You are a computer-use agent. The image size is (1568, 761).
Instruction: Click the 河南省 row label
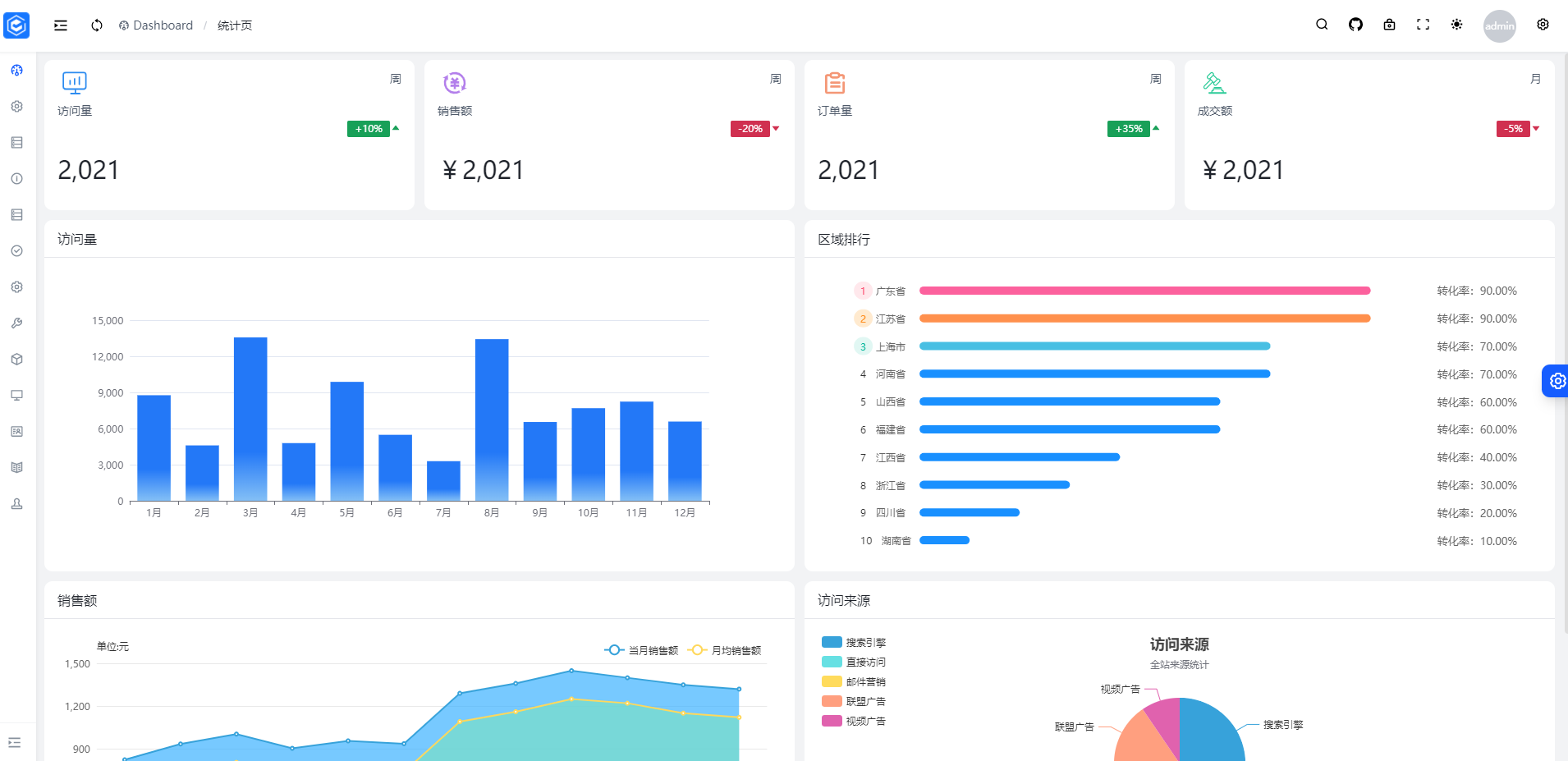pyautogui.click(x=891, y=374)
